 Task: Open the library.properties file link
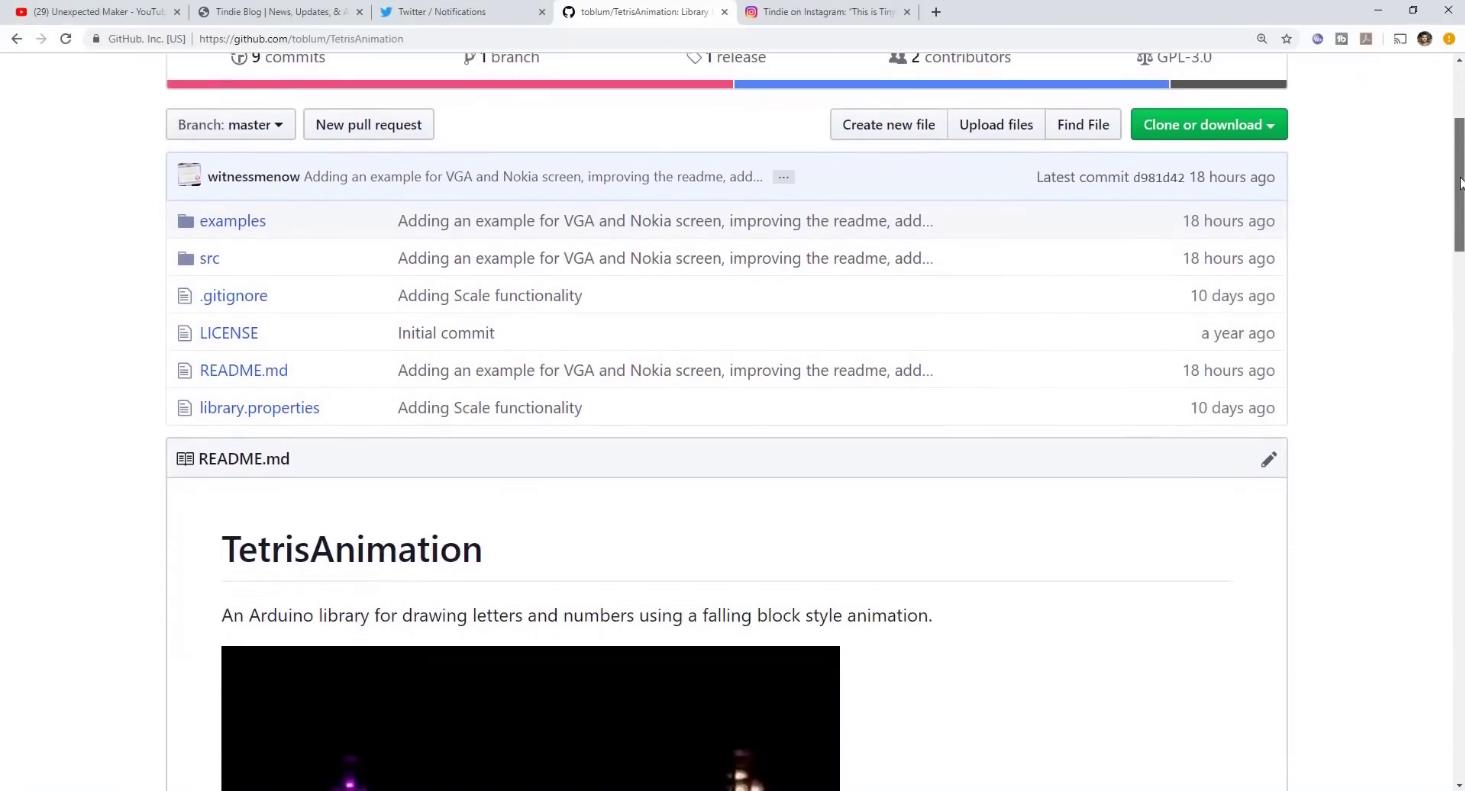tap(259, 408)
